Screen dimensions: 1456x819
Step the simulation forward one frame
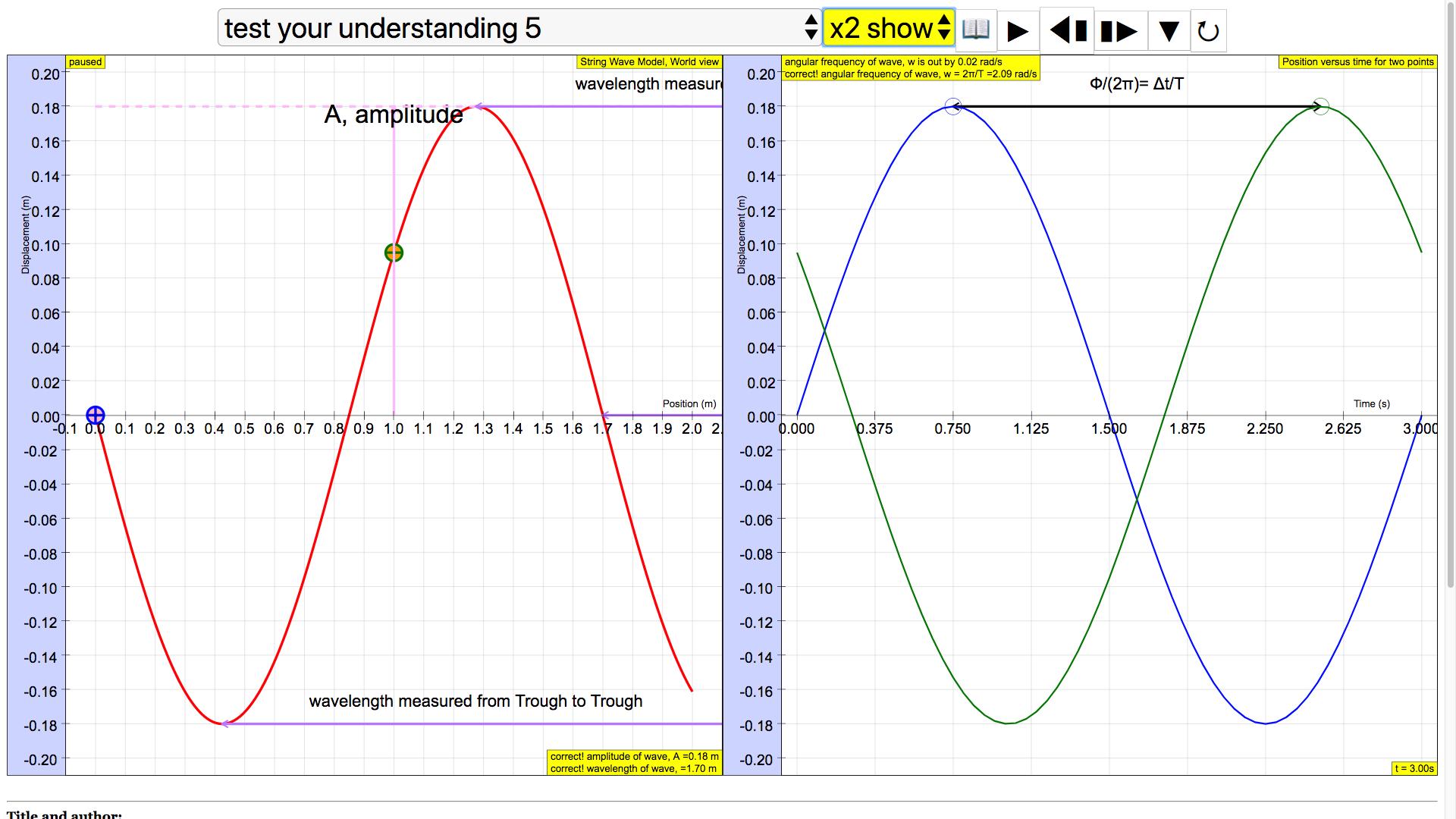tap(1120, 31)
